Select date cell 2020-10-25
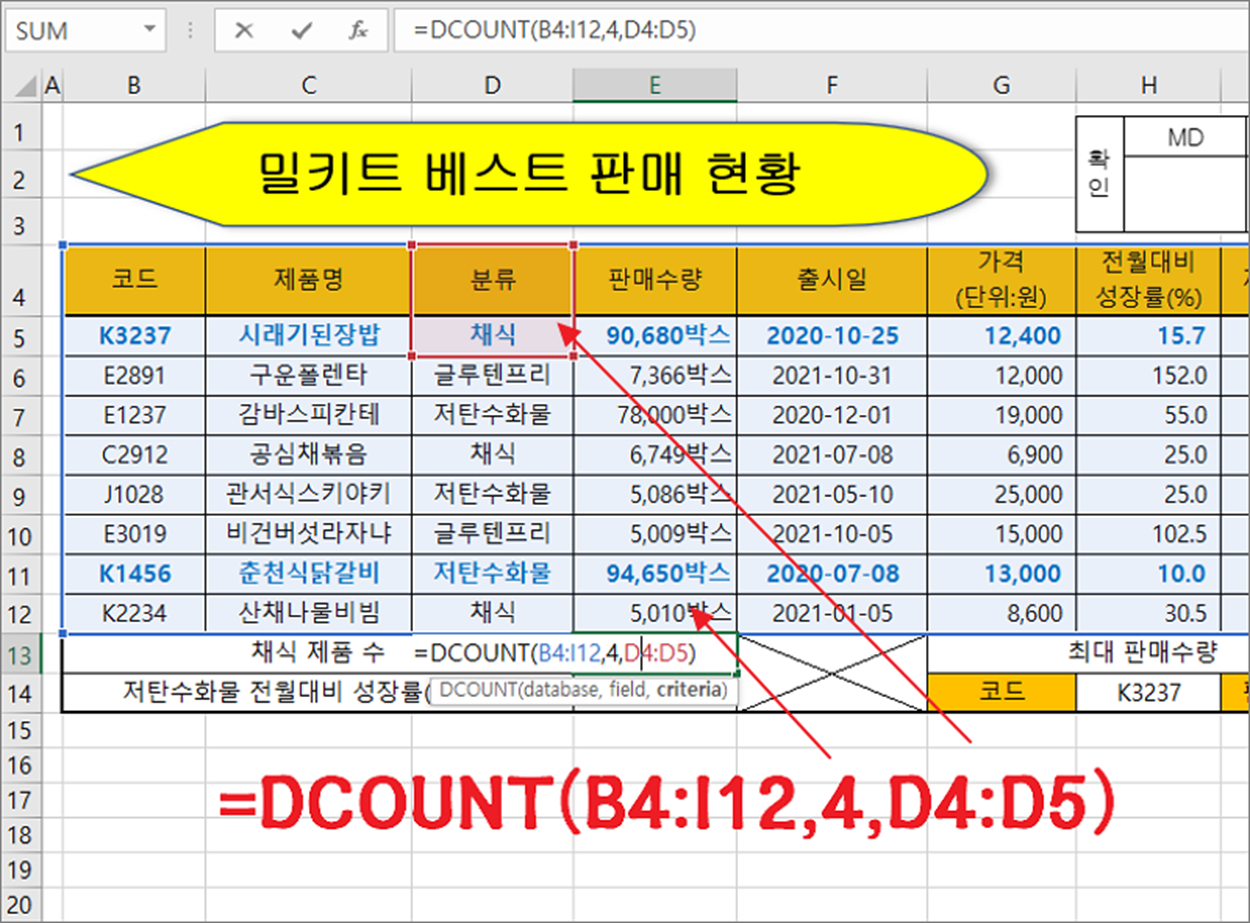This screenshot has height=923, width=1250. click(832, 337)
